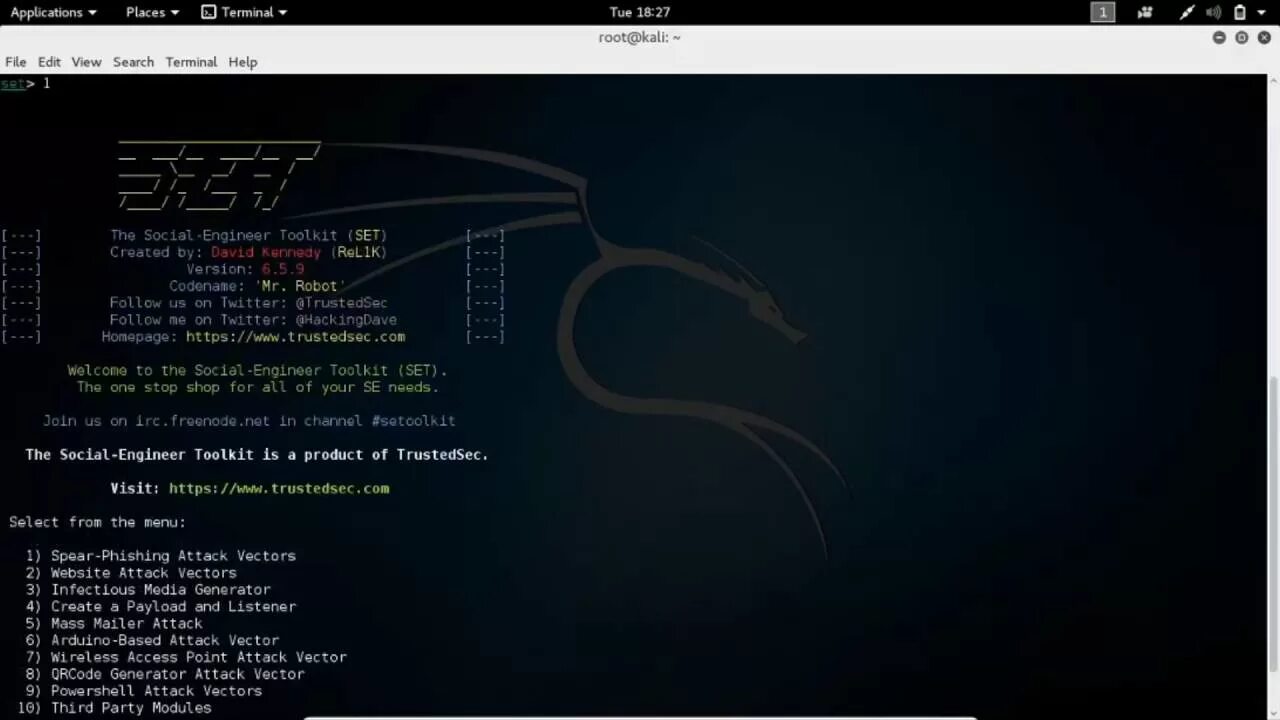Click the clock showing Tue 18:27
The height and width of the screenshot is (720, 1280).
(x=639, y=12)
